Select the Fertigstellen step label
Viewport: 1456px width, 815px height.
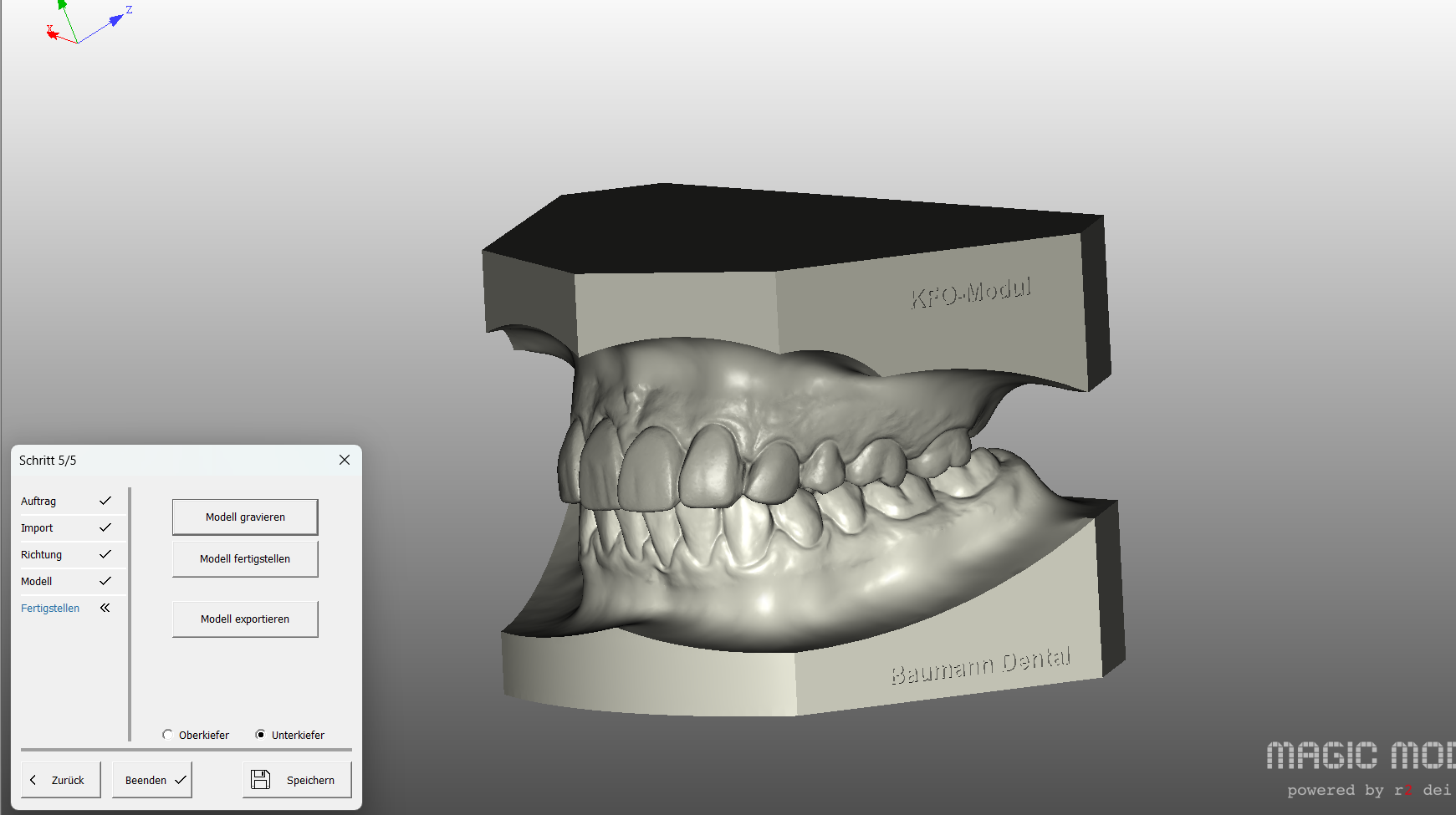50,609
